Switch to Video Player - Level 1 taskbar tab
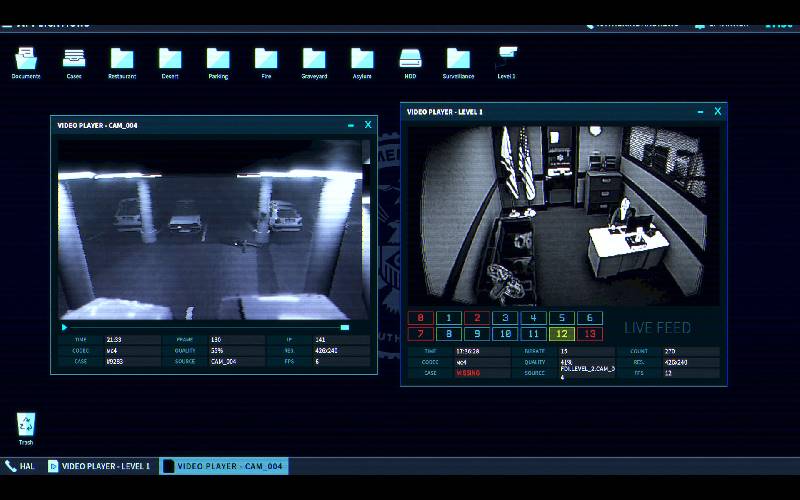 (x=100, y=466)
